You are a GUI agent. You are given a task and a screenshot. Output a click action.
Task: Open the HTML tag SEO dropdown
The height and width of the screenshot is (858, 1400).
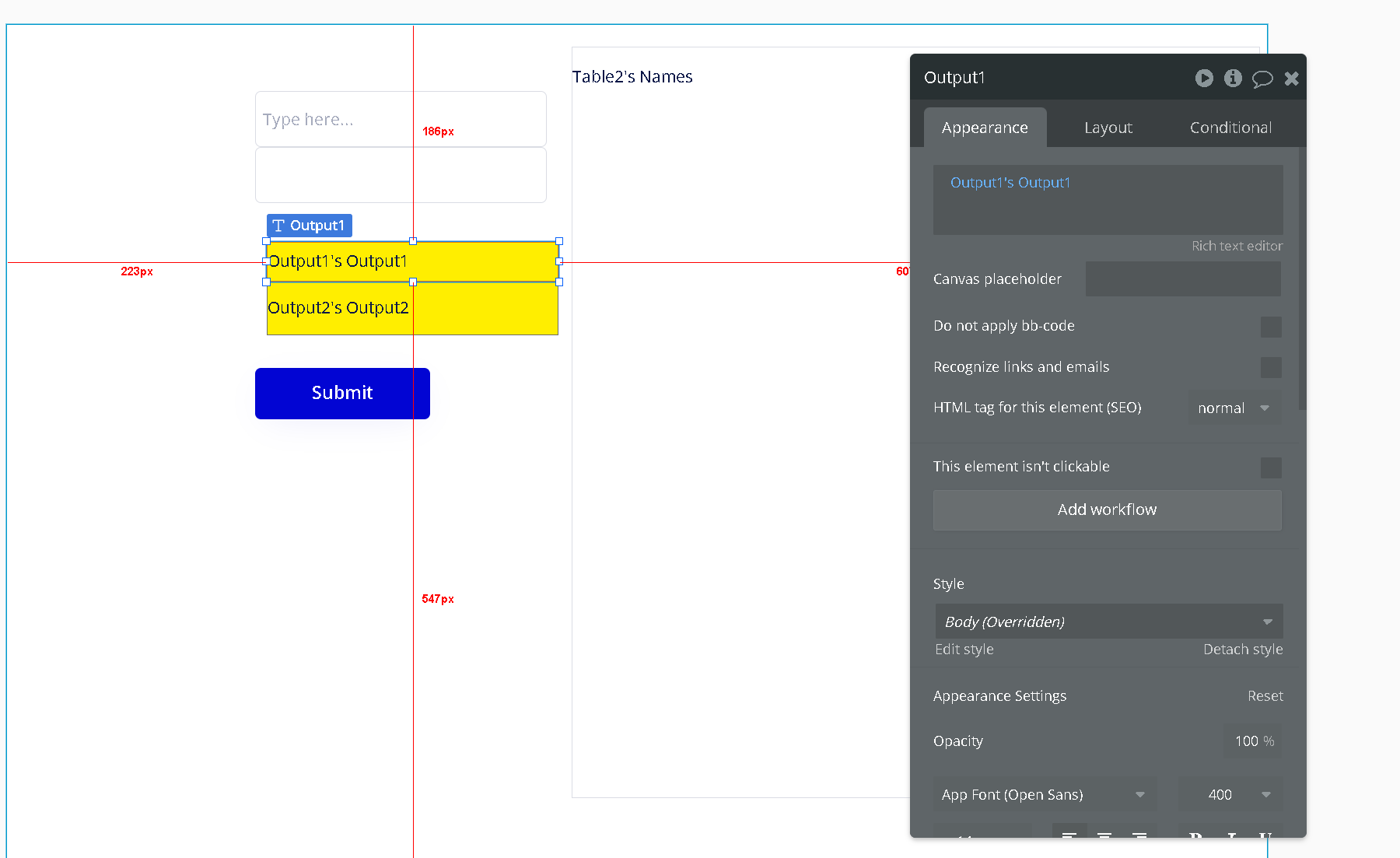(x=1234, y=408)
